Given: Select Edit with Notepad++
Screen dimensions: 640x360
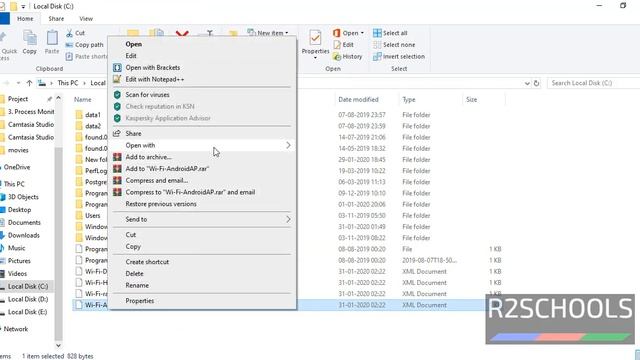Looking at the screenshot, I should click(203, 80).
